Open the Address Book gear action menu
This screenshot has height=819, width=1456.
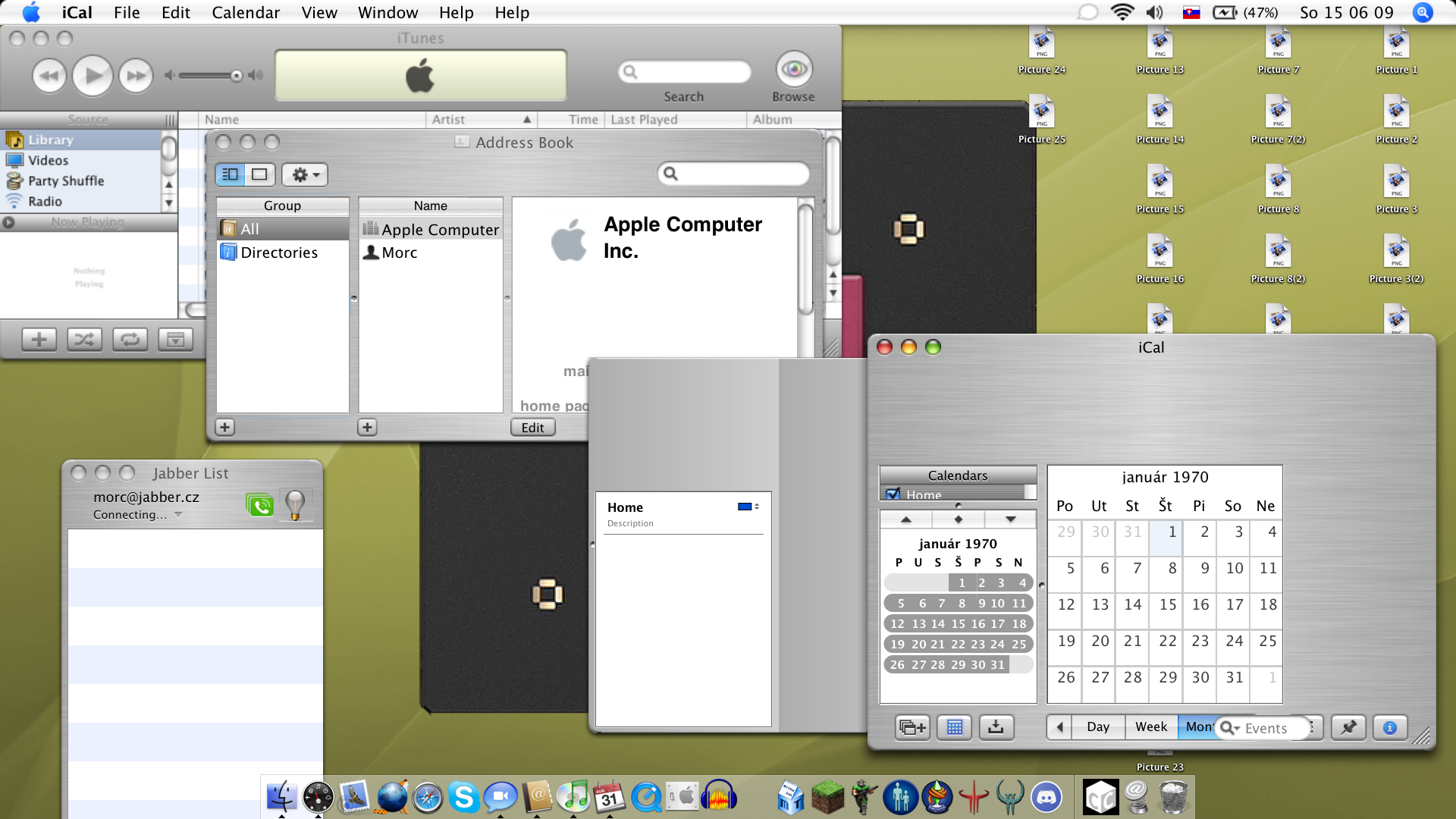(305, 174)
